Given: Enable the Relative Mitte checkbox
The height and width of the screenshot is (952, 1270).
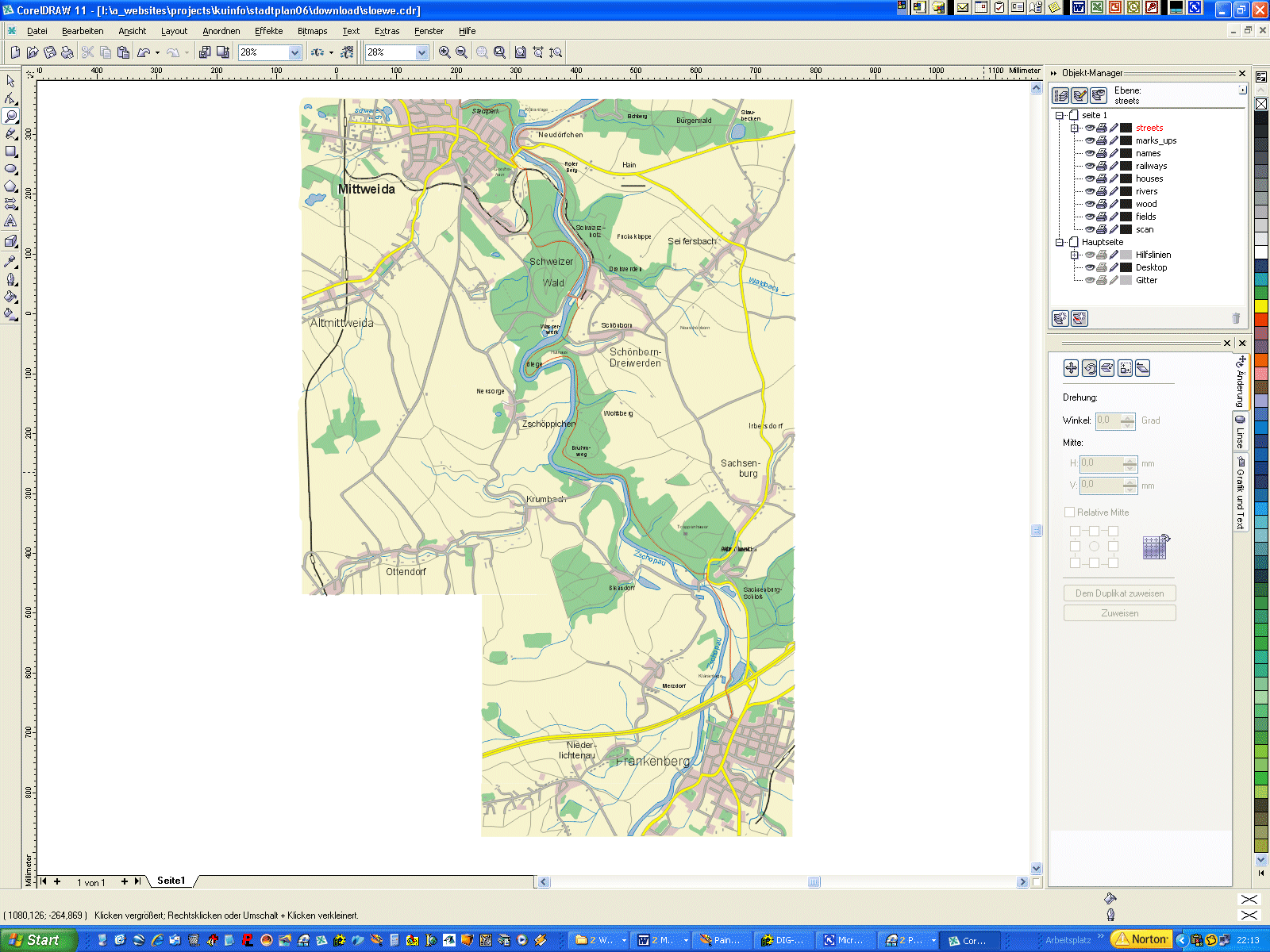Looking at the screenshot, I should tap(1069, 512).
